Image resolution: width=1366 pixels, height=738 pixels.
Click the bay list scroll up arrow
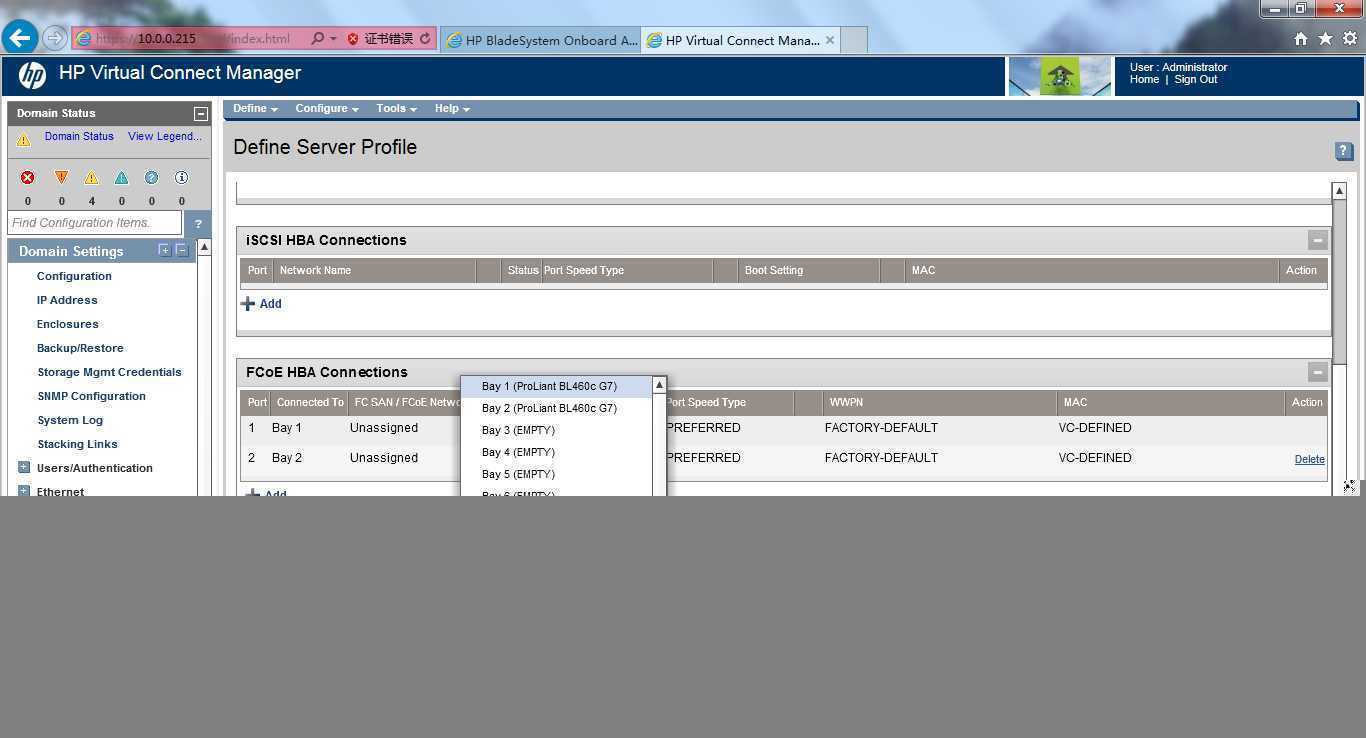[659, 385]
